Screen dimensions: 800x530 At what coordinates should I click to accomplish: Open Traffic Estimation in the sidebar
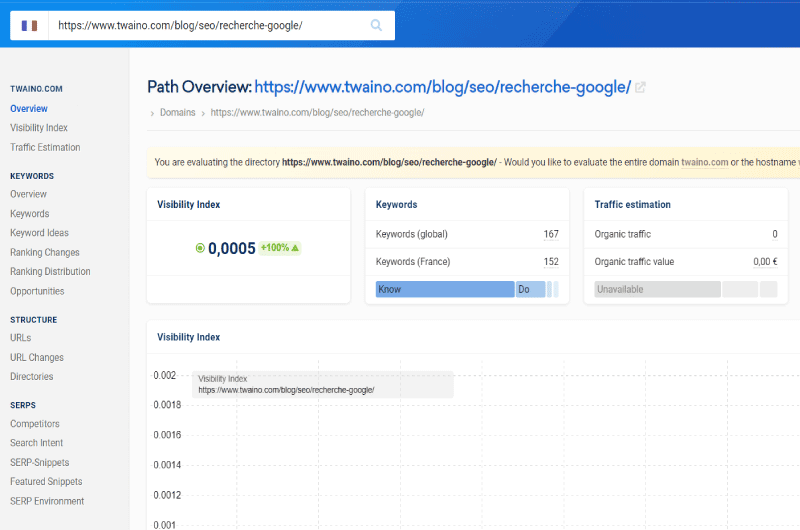coord(45,147)
